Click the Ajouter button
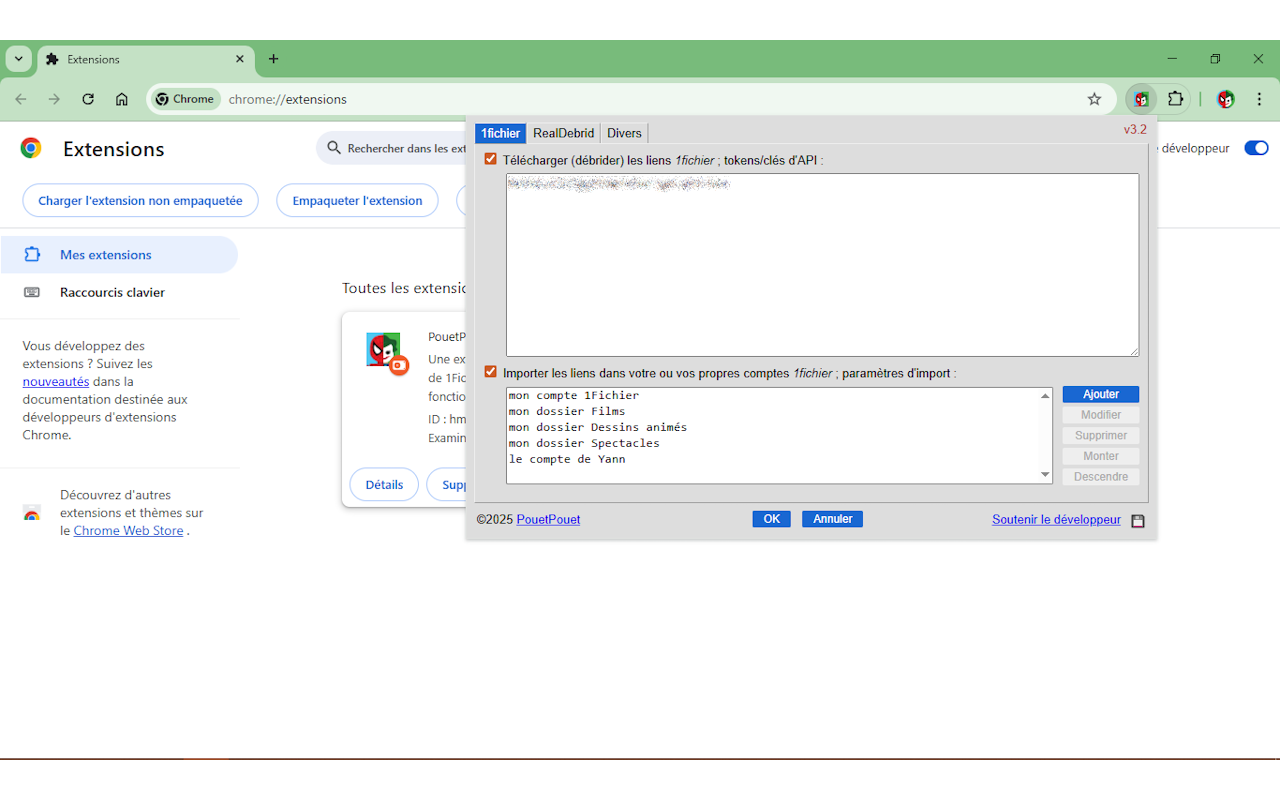1280x800 pixels. tap(1101, 394)
